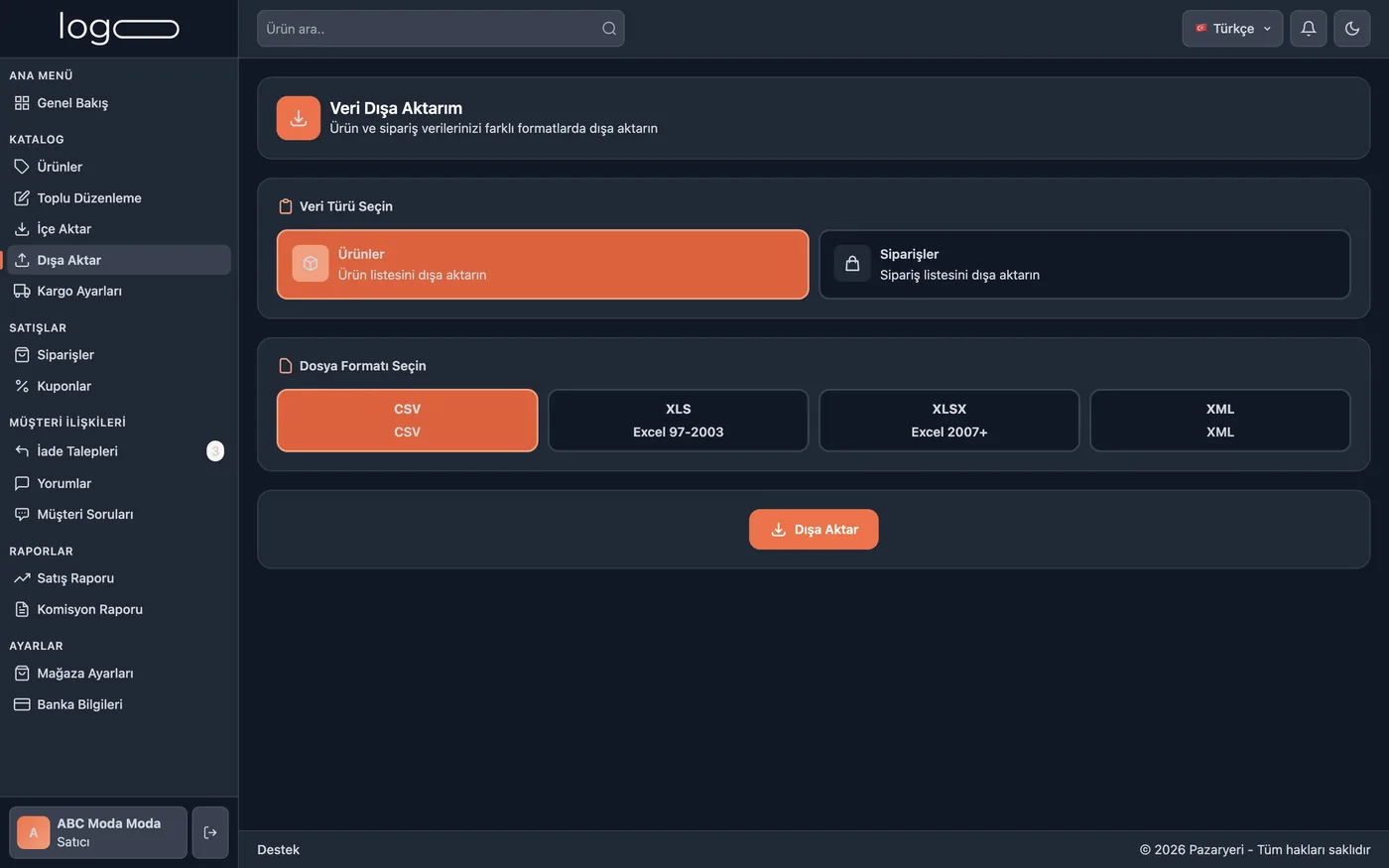Open the Genel Bakış dashboard icon
The image size is (1389, 868).
coord(22,103)
